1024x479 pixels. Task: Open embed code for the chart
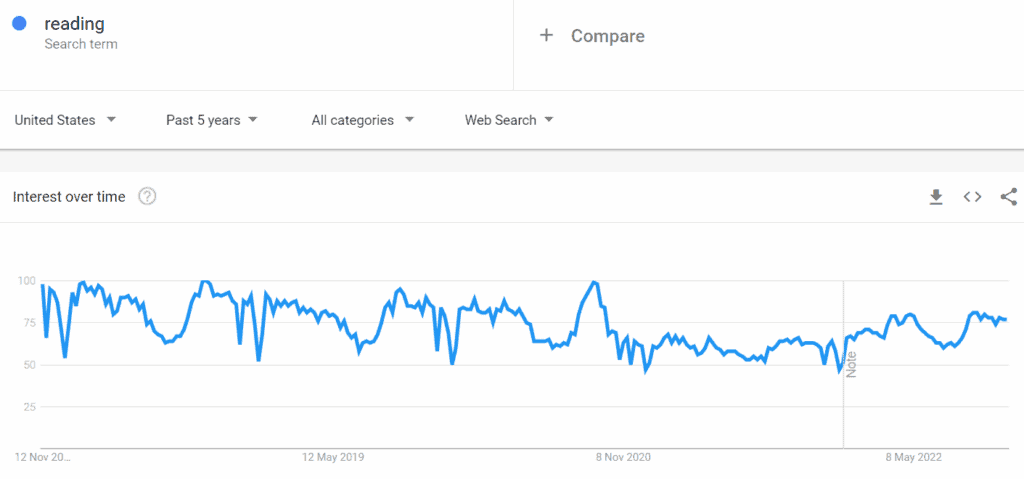click(x=972, y=197)
